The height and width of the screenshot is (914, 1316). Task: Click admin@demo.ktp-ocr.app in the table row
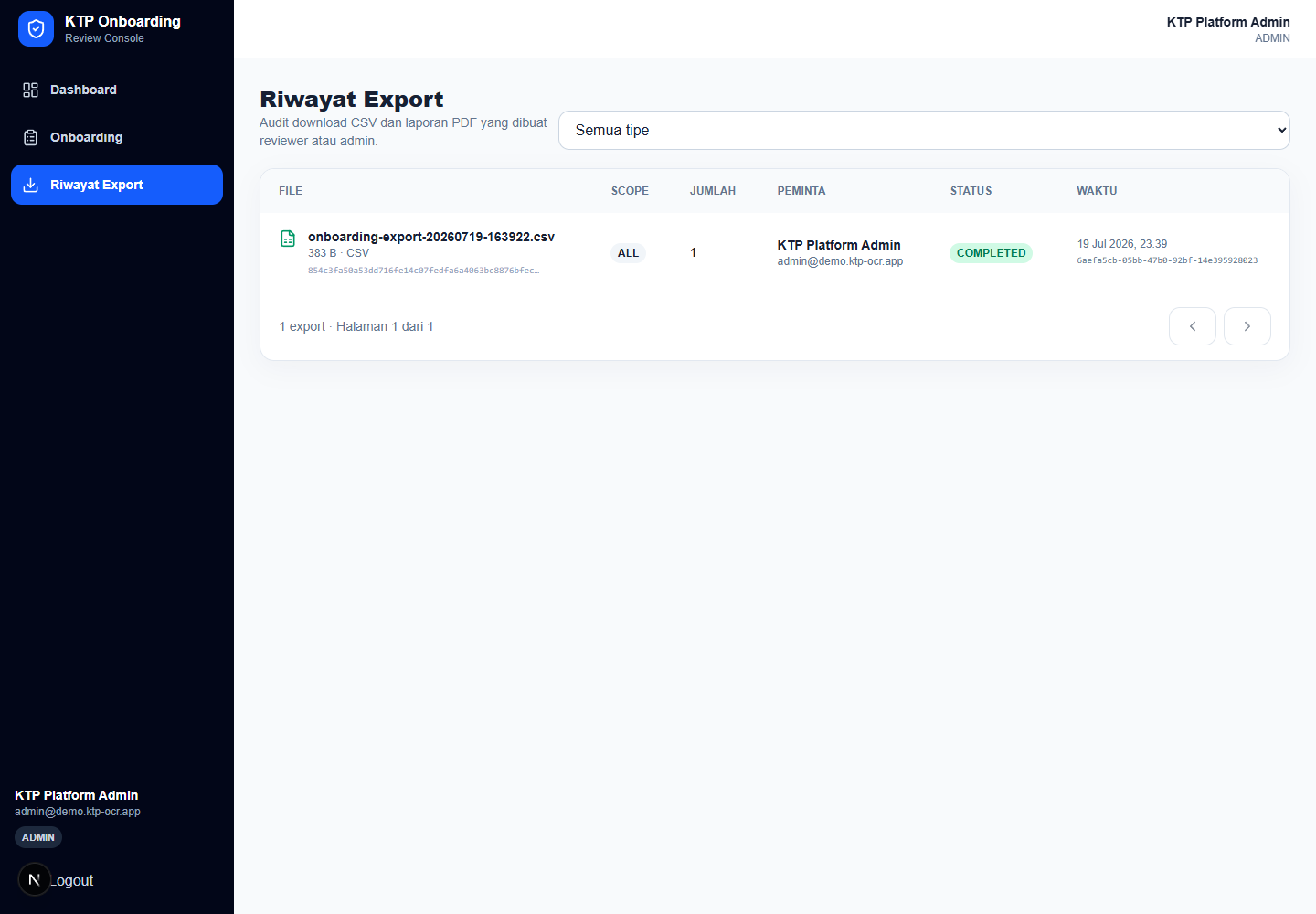(840, 261)
